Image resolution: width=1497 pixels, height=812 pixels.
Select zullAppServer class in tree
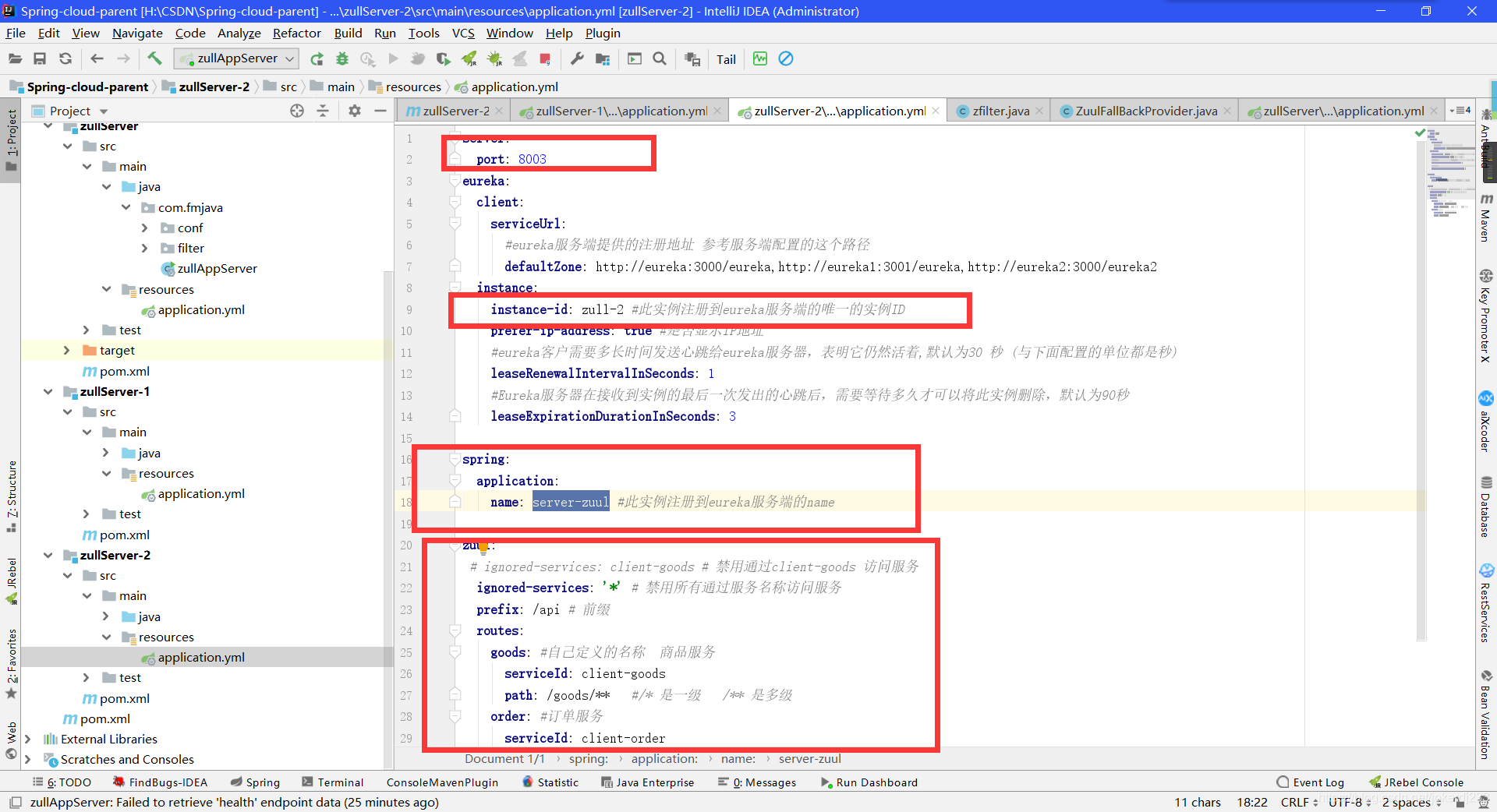coord(209,268)
